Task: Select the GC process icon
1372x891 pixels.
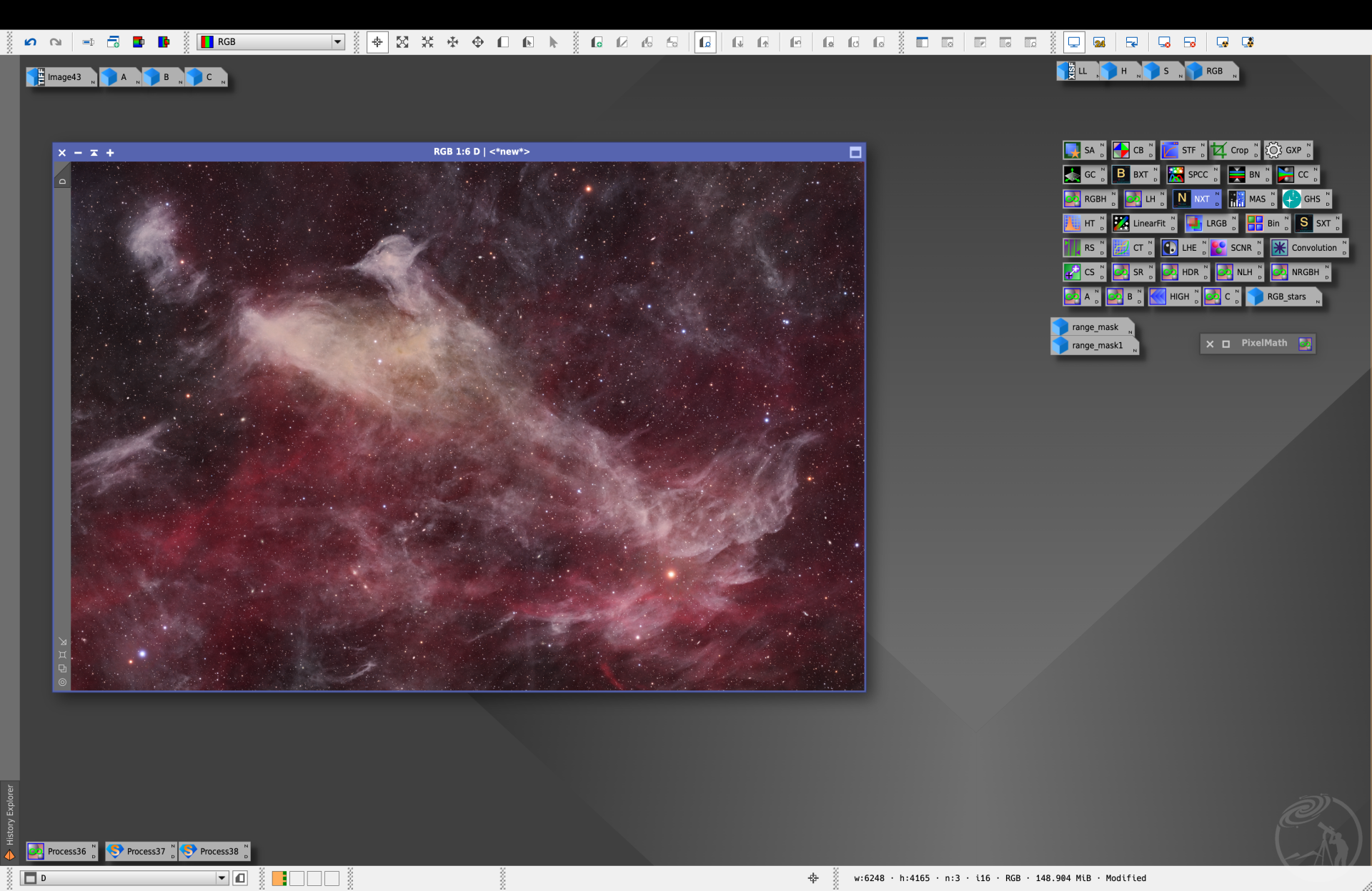Action: [x=1083, y=174]
